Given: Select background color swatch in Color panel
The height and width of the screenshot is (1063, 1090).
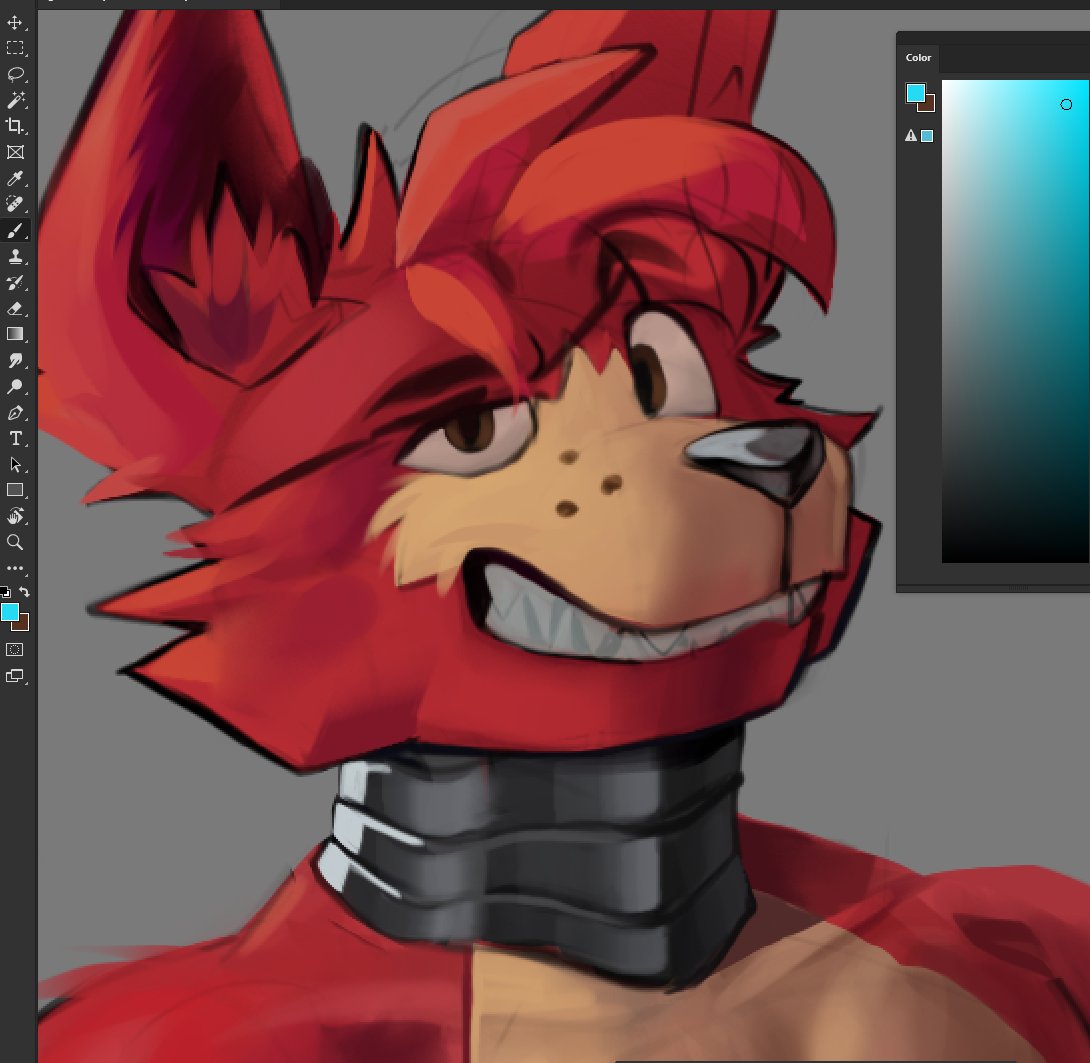Looking at the screenshot, I should 929,106.
